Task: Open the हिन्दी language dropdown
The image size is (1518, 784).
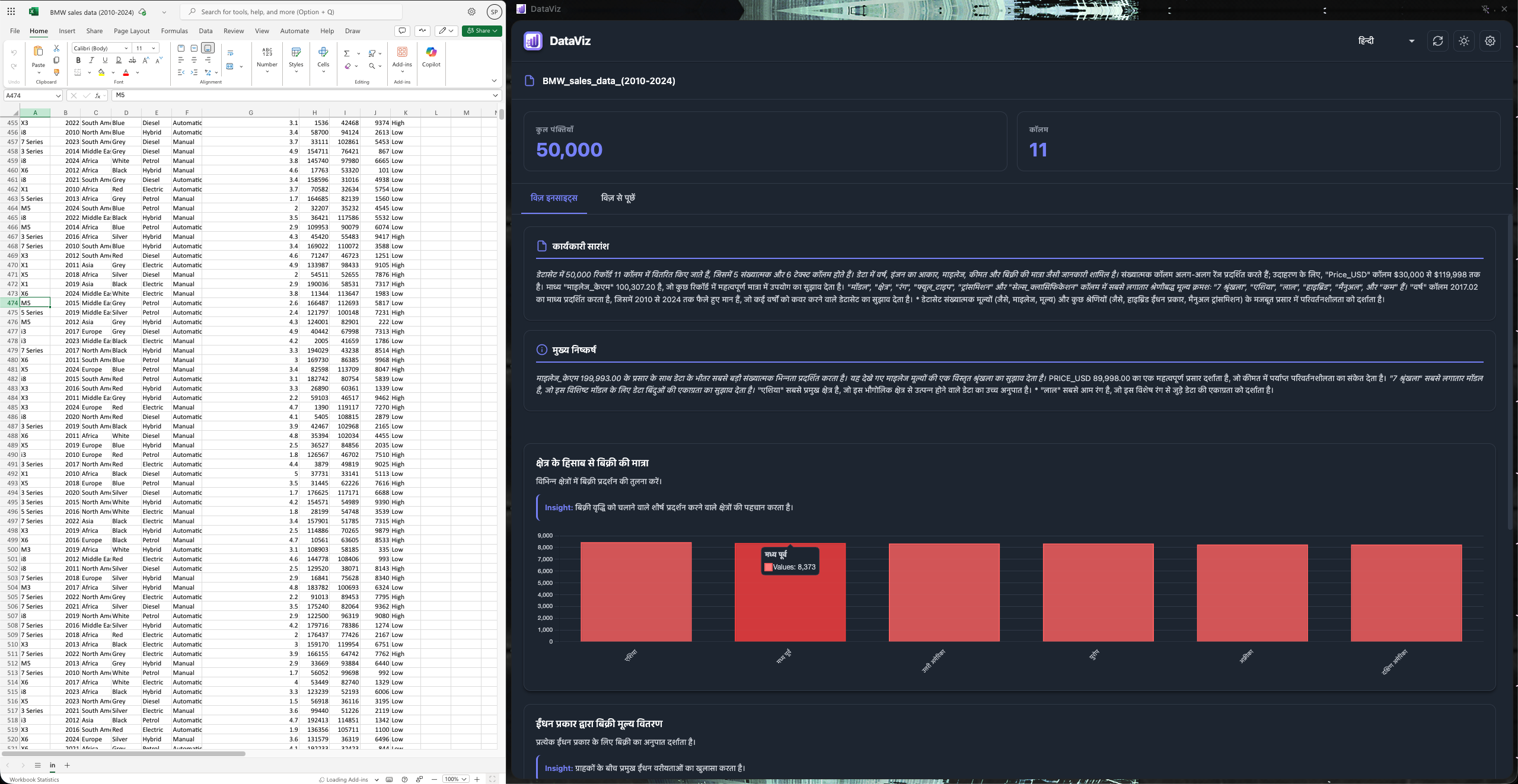Action: coord(1385,41)
